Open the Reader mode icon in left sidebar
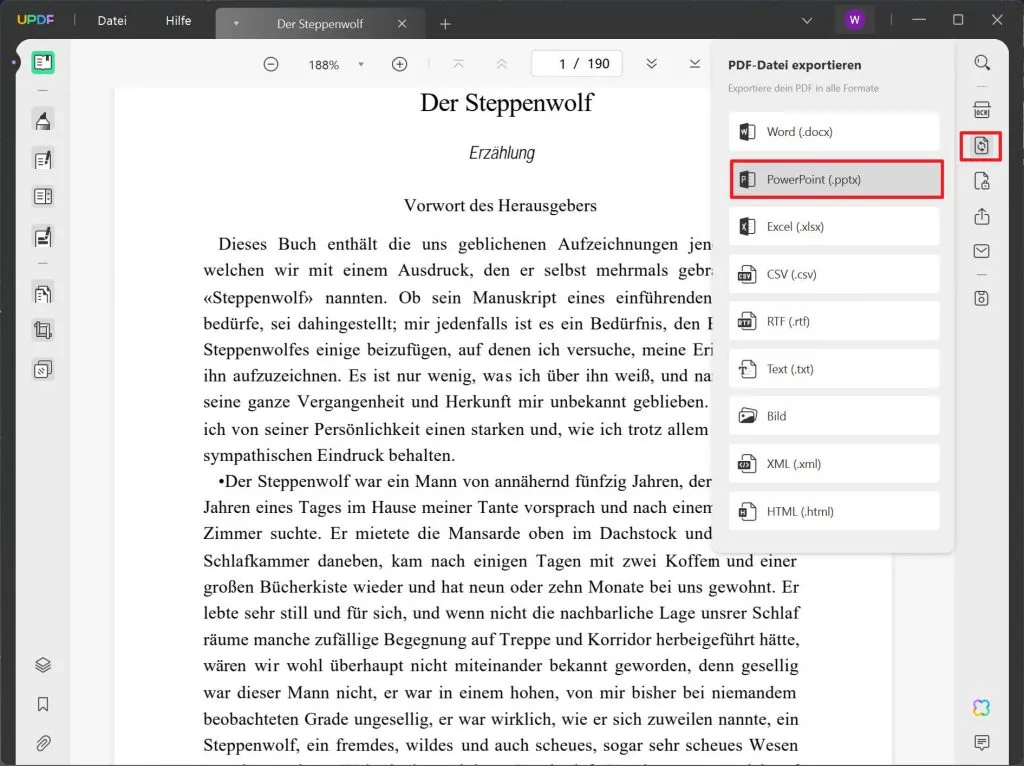 click(x=43, y=63)
